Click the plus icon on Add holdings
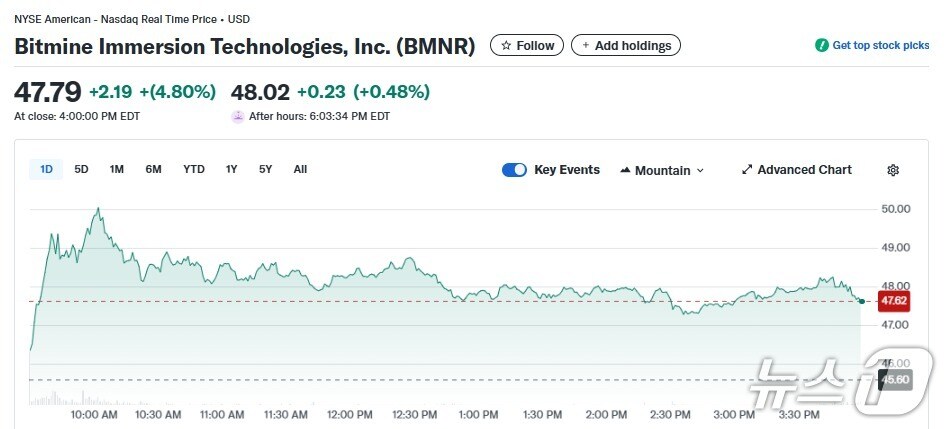947x429 pixels. 586,46
